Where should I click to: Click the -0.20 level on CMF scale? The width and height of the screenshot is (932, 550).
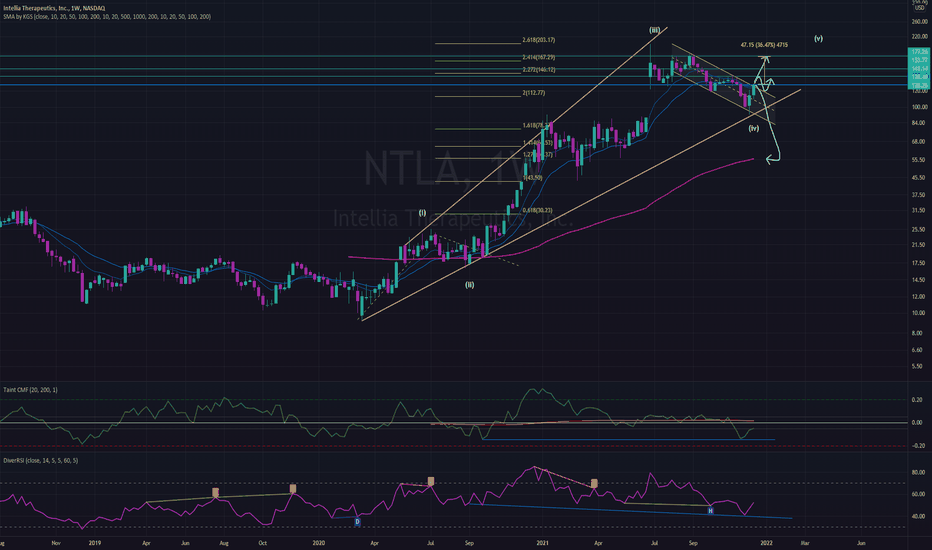coord(918,446)
